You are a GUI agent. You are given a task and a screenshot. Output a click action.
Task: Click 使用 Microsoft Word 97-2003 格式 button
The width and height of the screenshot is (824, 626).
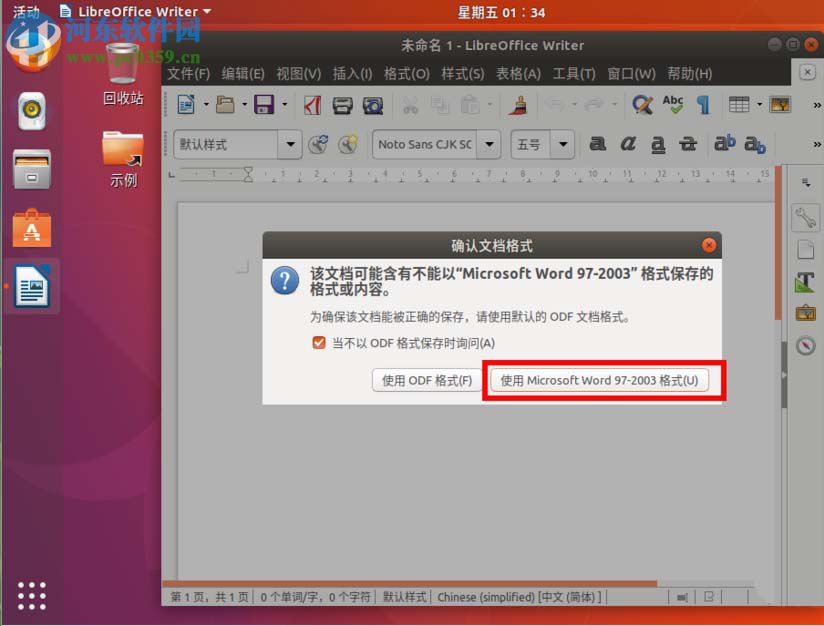(x=601, y=380)
